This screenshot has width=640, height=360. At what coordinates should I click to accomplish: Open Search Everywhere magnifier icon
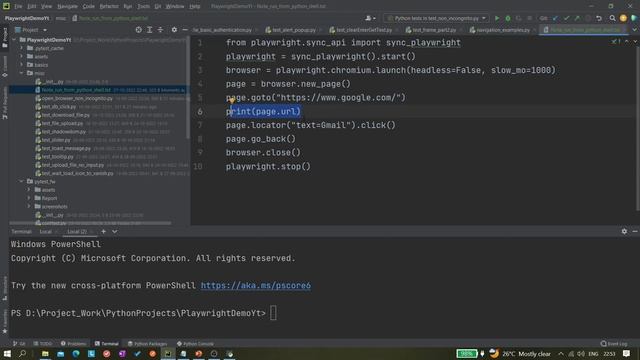coord(612,18)
